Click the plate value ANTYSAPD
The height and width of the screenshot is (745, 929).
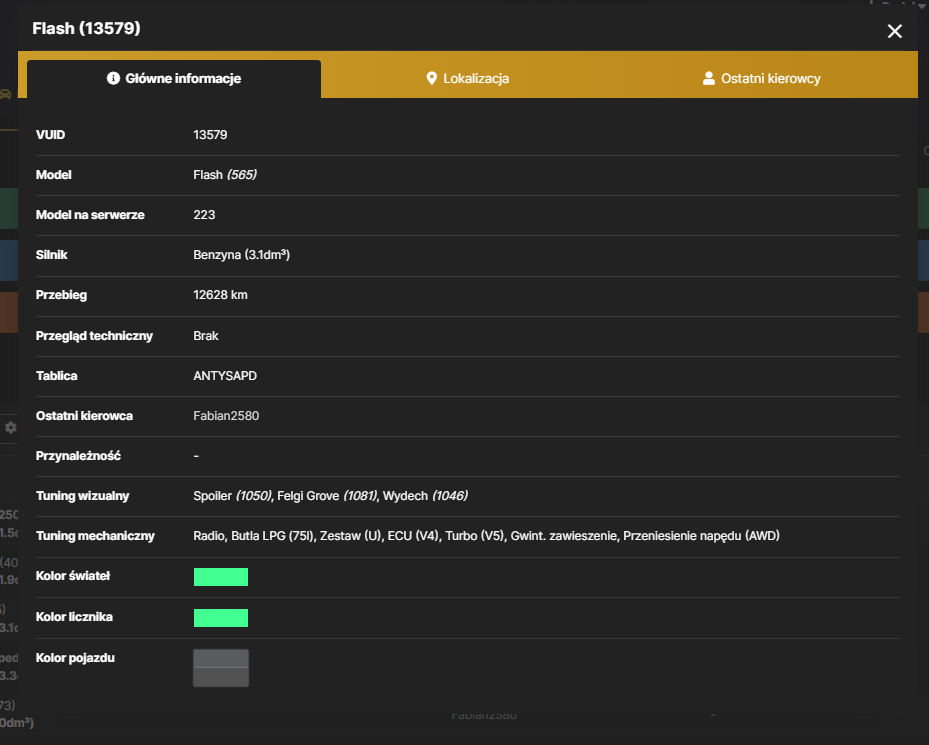pyautogui.click(x=225, y=376)
